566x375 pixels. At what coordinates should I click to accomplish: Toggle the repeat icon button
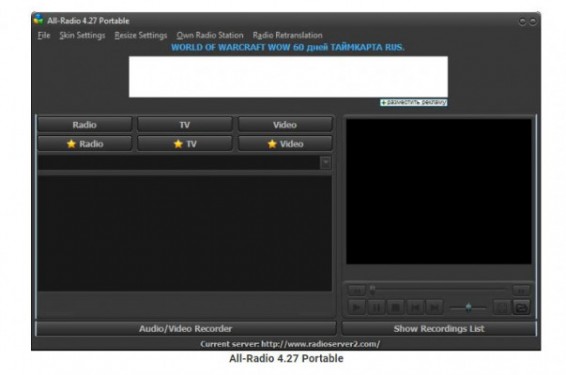click(522, 308)
